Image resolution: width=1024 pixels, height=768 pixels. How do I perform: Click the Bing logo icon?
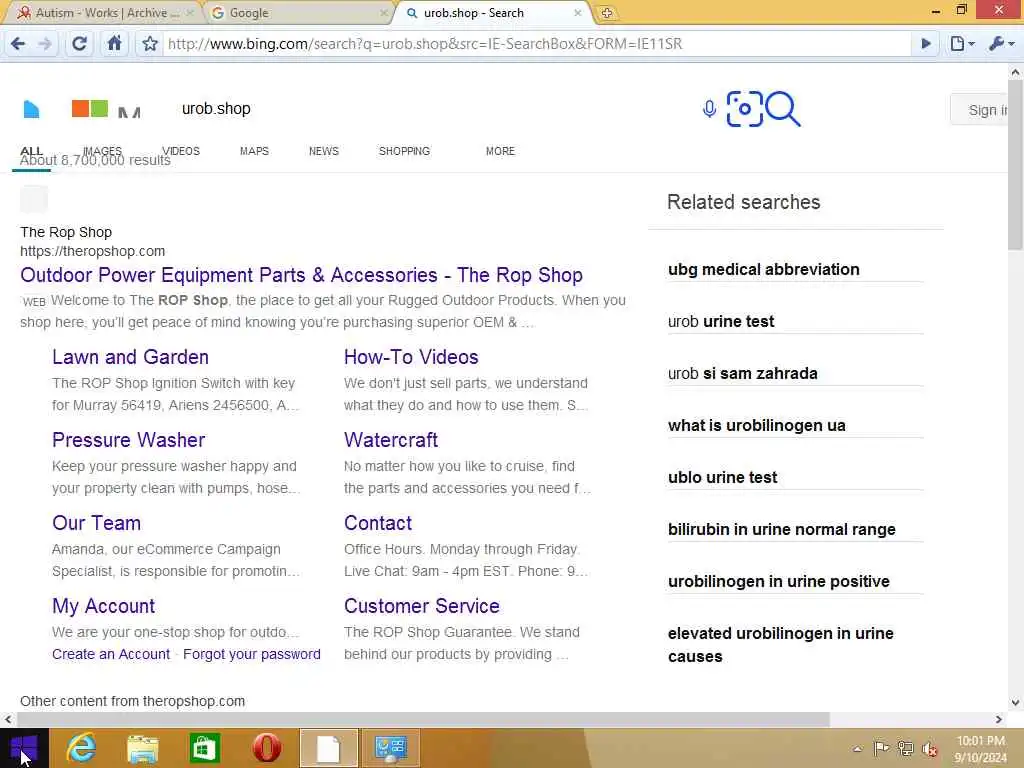(31, 109)
